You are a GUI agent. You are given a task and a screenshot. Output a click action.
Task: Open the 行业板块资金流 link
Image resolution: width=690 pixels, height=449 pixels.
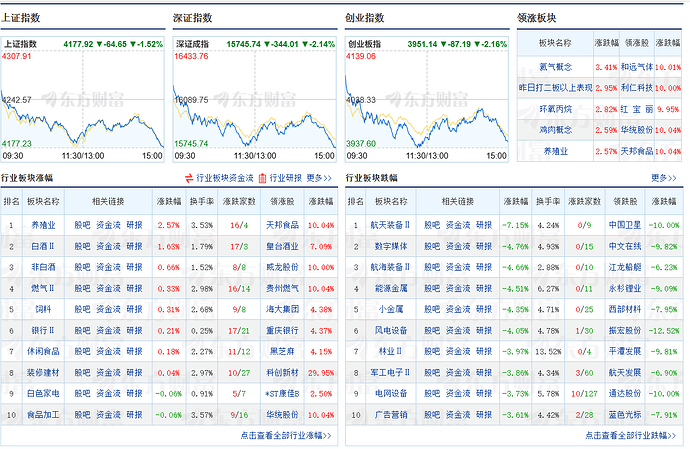[225, 178]
